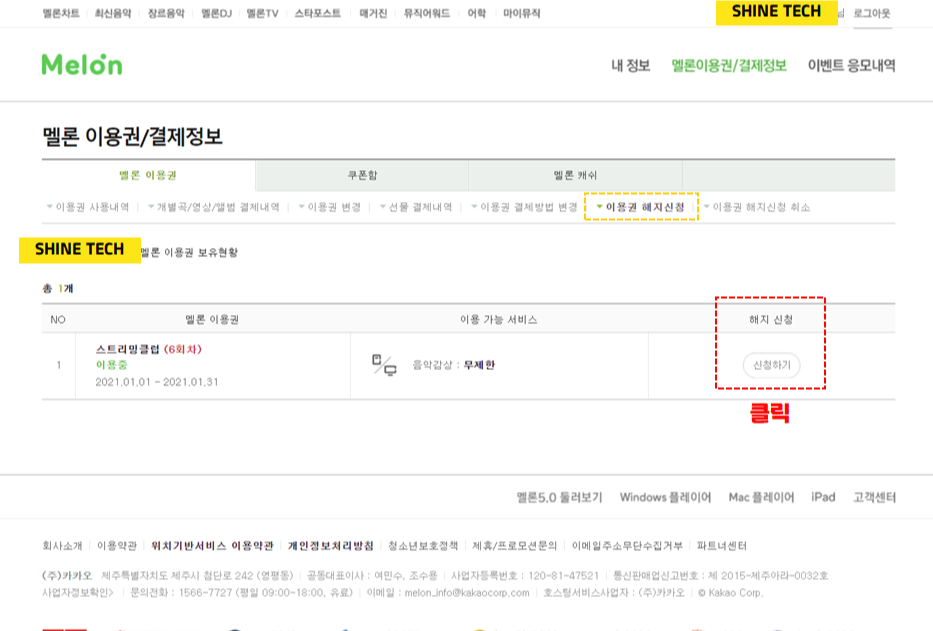Open 멜론TV in top navigation
933x631 pixels.
point(262,13)
